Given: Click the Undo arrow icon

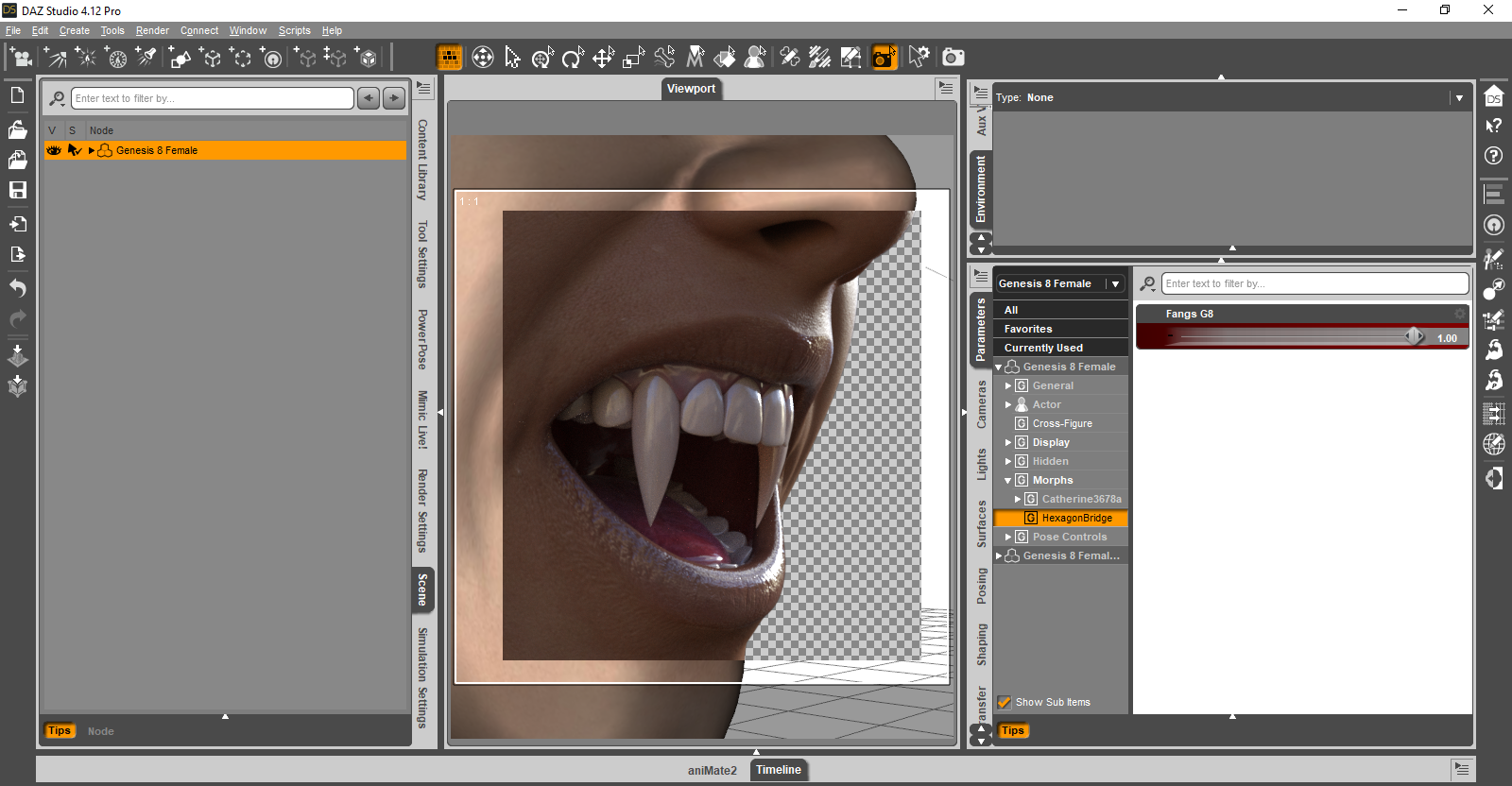Looking at the screenshot, I should 17,288.
